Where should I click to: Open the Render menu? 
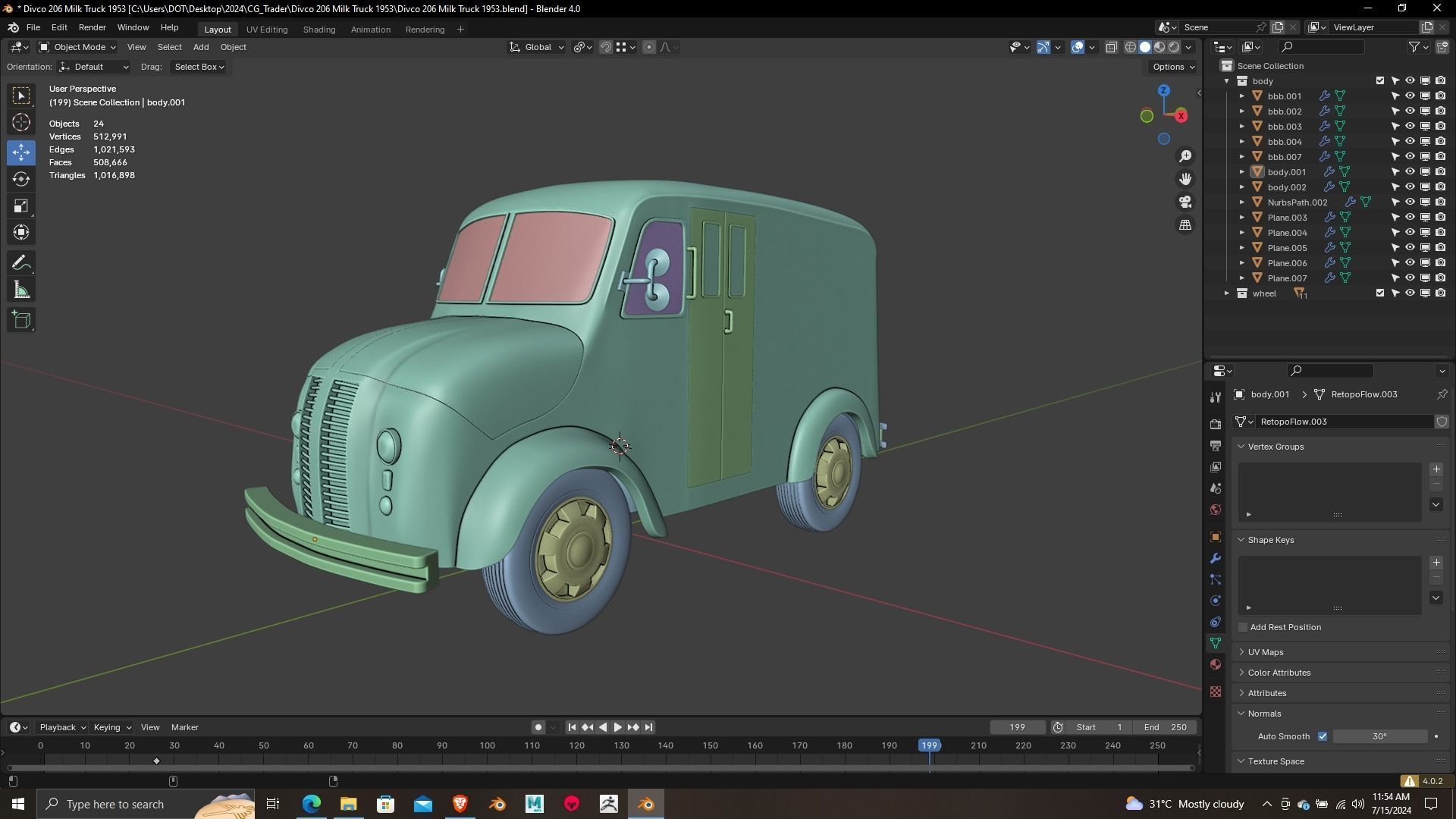coord(93,27)
